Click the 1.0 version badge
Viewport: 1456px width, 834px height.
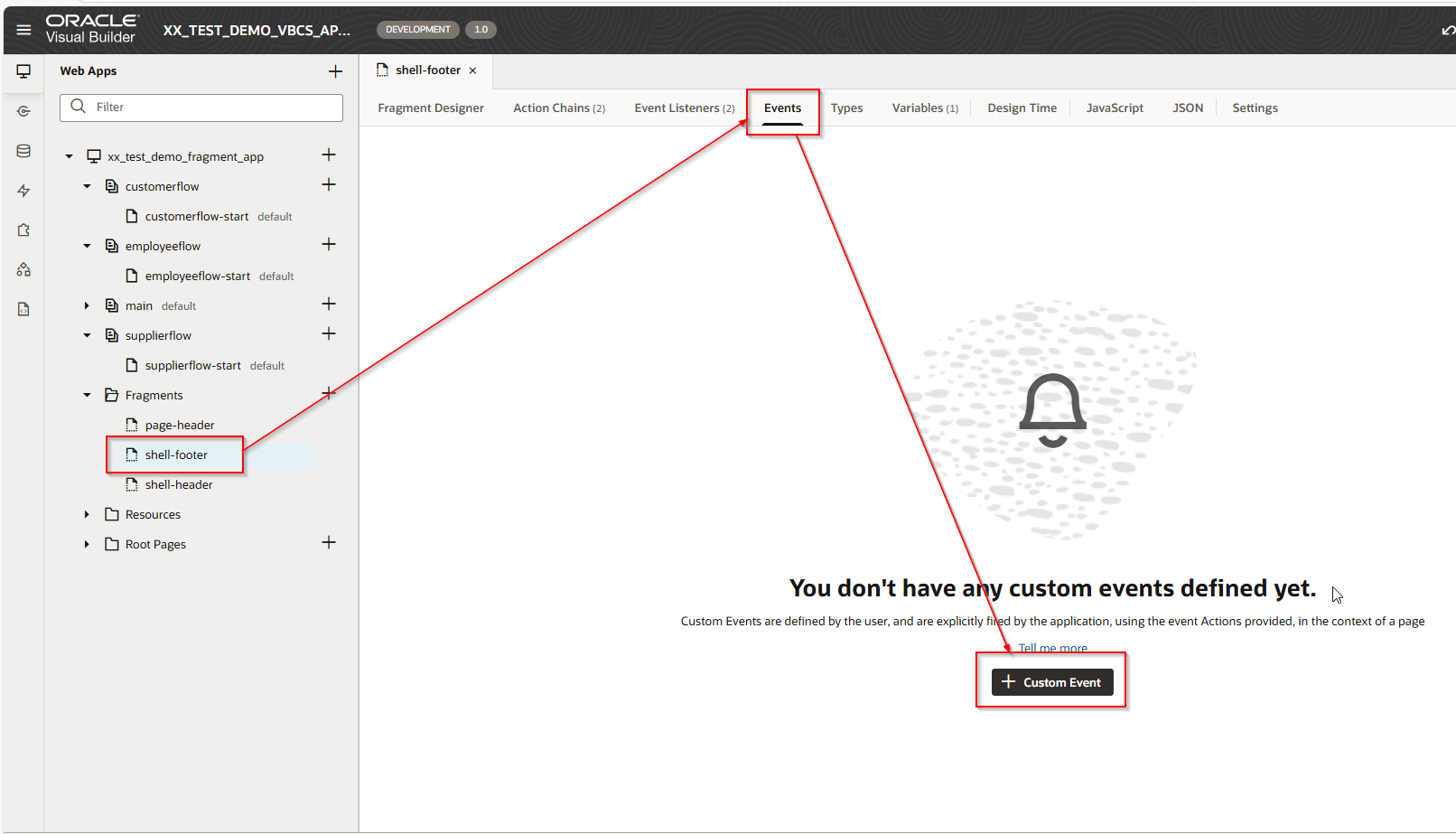pyautogui.click(x=480, y=29)
